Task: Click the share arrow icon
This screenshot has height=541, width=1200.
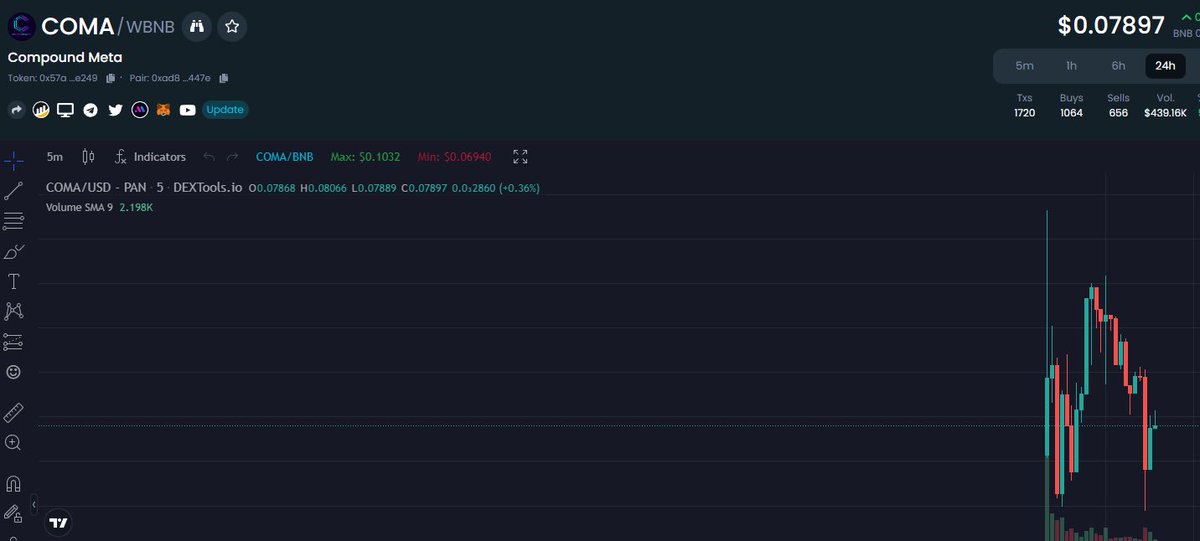Action: click(16, 110)
